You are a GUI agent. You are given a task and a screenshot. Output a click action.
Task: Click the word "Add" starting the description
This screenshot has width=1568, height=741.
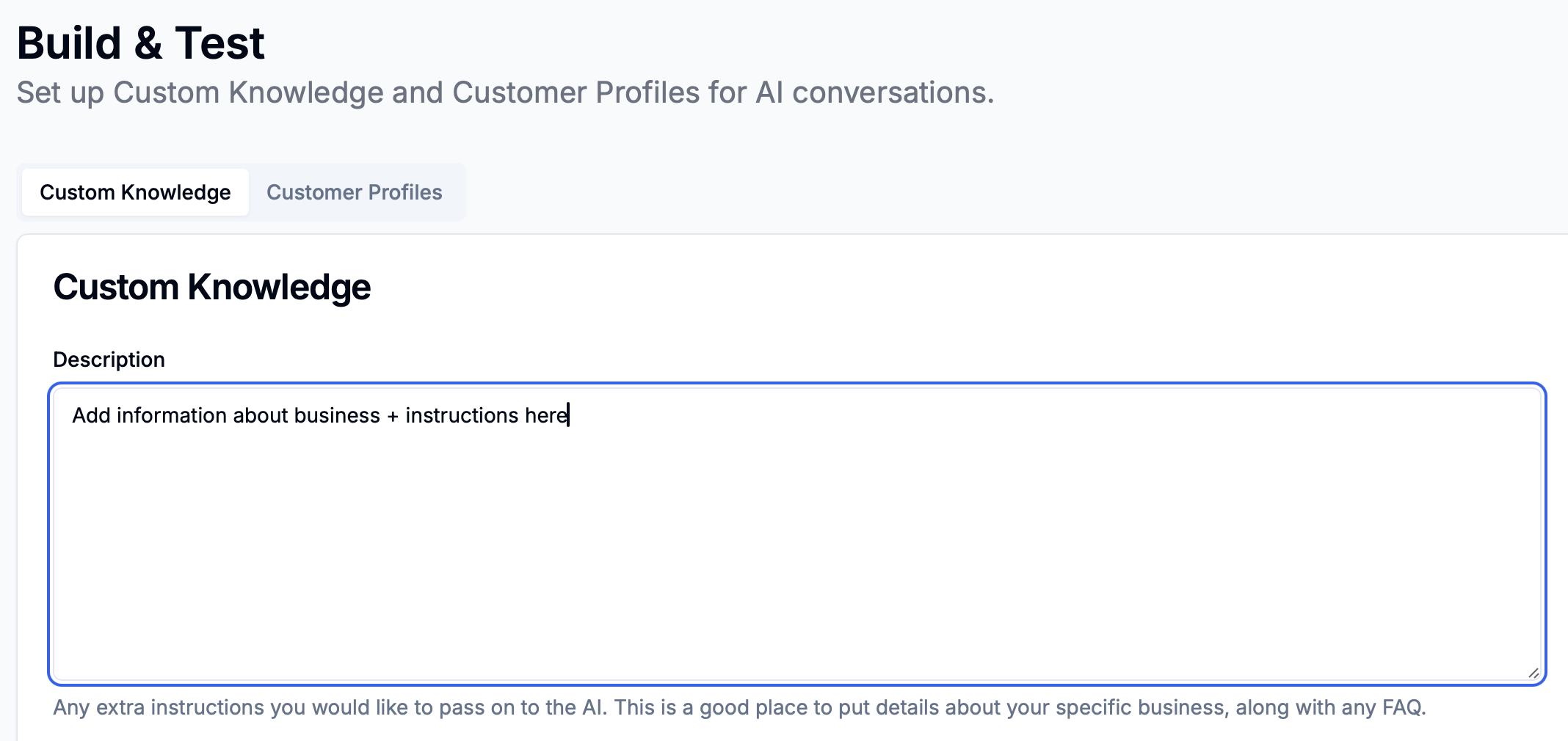point(91,415)
